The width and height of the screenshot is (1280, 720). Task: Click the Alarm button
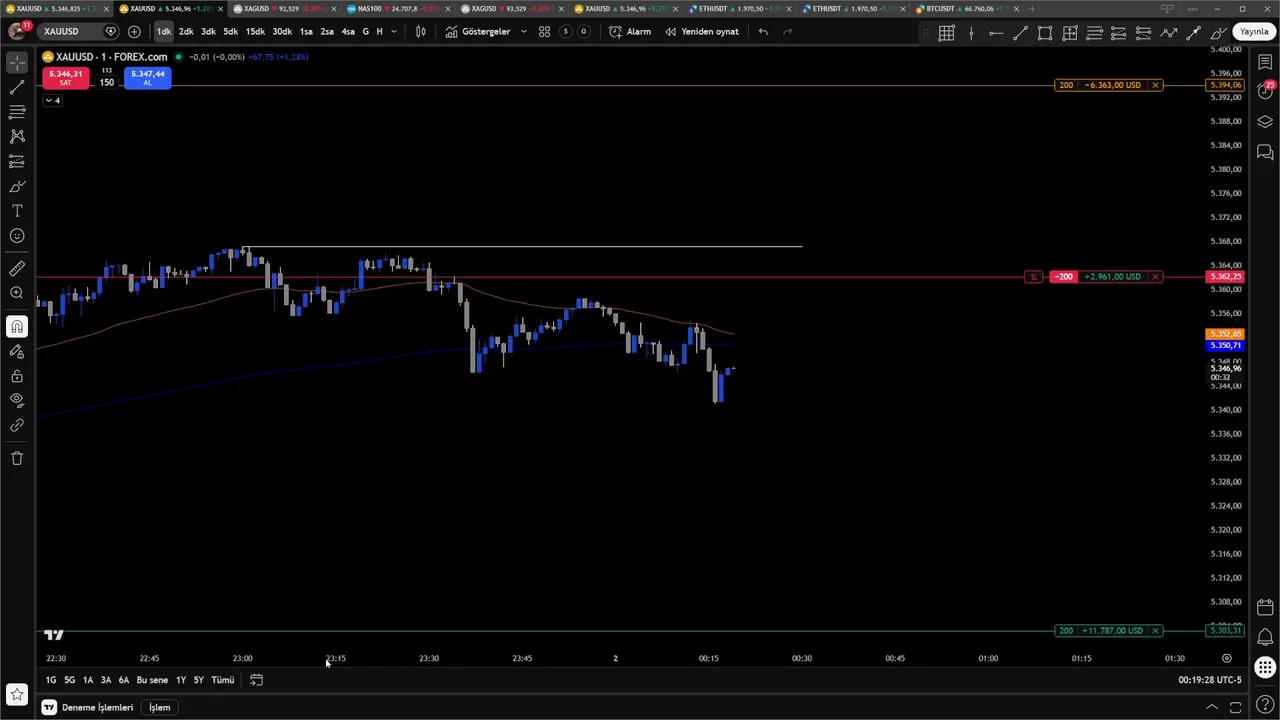point(630,31)
